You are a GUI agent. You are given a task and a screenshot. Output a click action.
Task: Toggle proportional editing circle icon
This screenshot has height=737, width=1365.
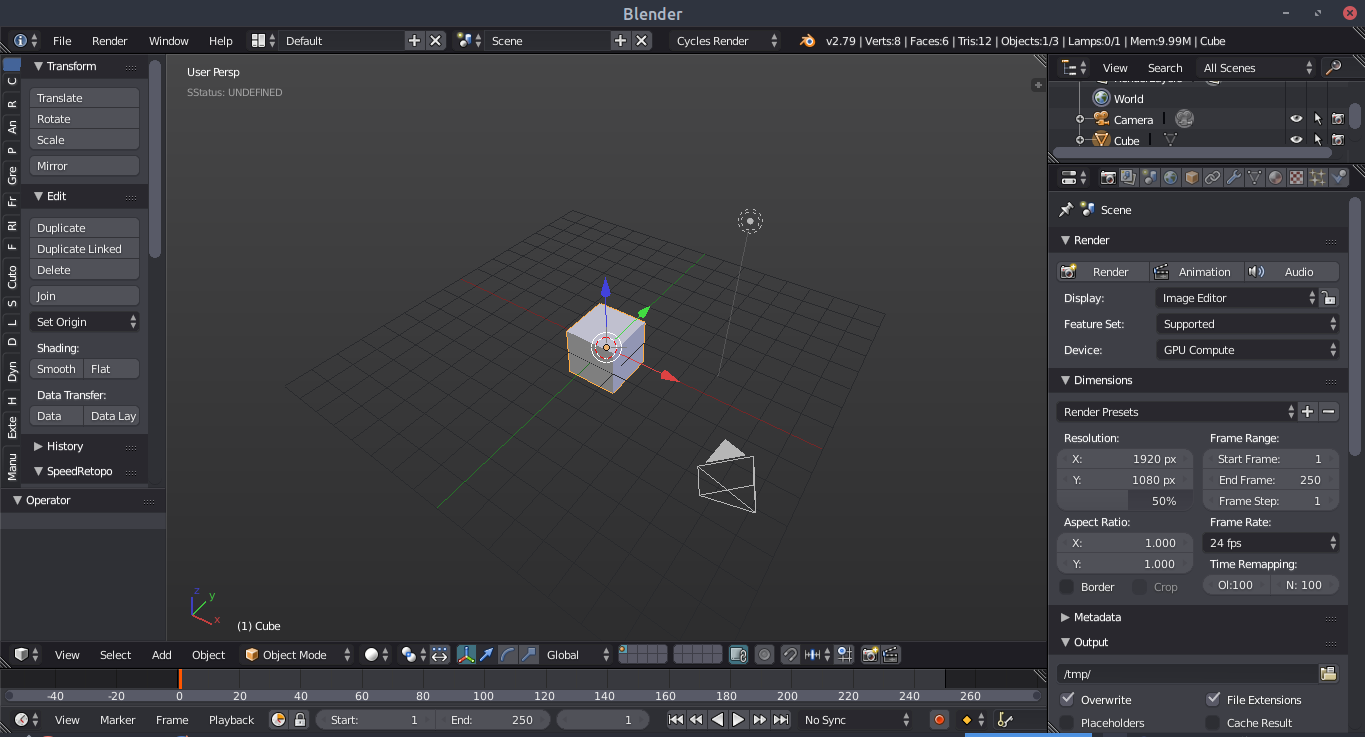[x=764, y=655]
